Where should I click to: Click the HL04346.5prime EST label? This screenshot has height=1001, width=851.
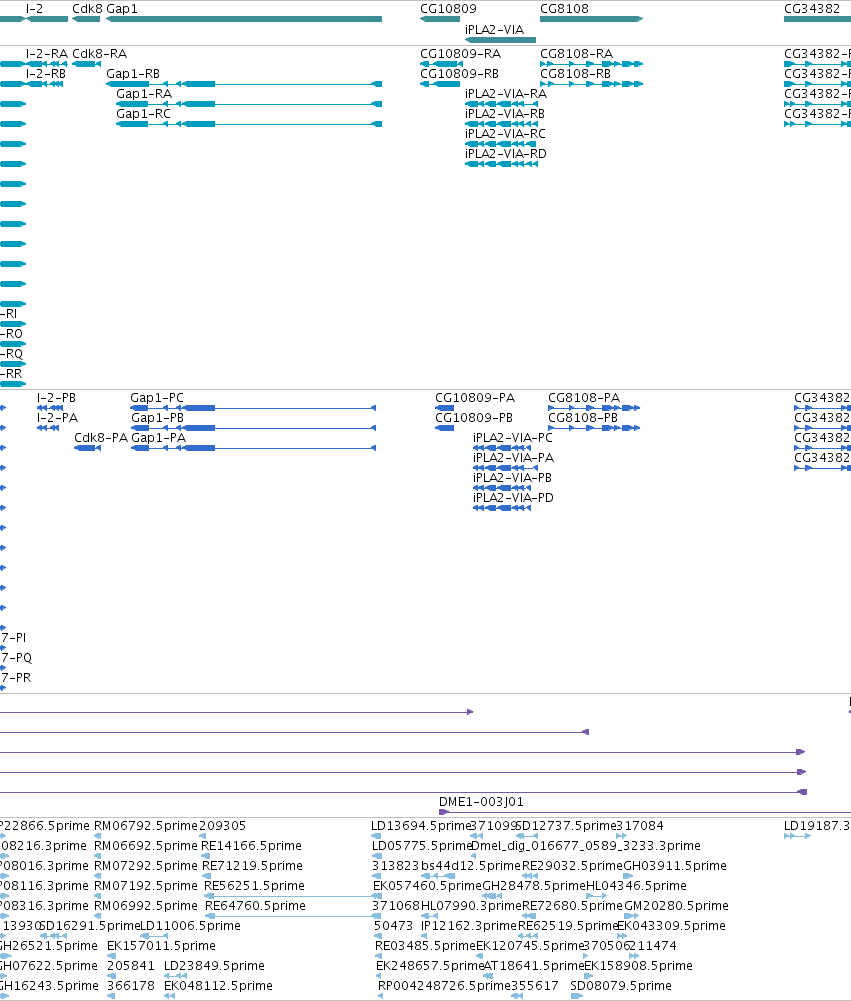click(636, 886)
